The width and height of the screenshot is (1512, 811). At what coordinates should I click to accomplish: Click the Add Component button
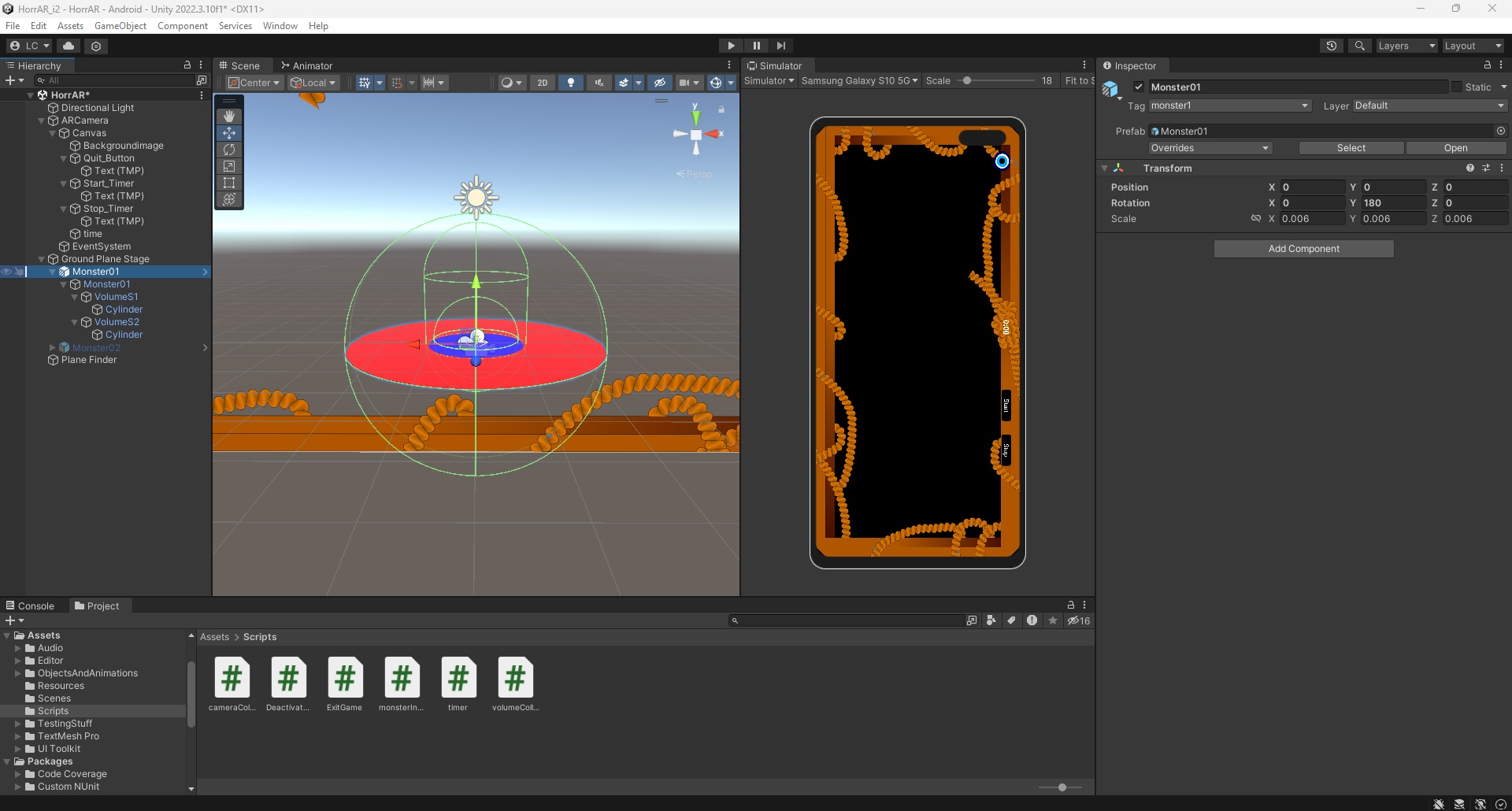coord(1303,249)
